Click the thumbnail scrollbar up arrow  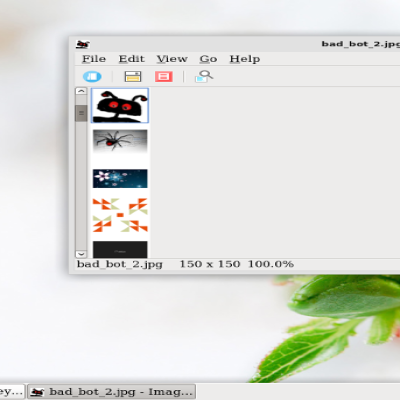(x=81, y=91)
